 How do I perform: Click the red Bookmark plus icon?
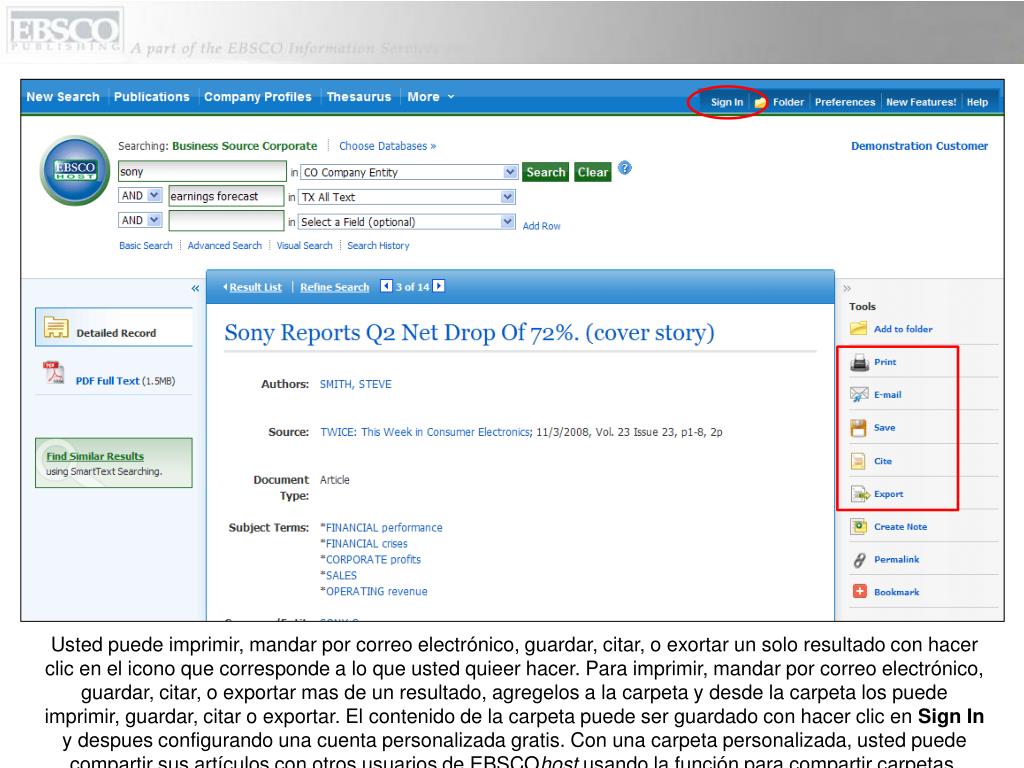pyautogui.click(x=859, y=592)
